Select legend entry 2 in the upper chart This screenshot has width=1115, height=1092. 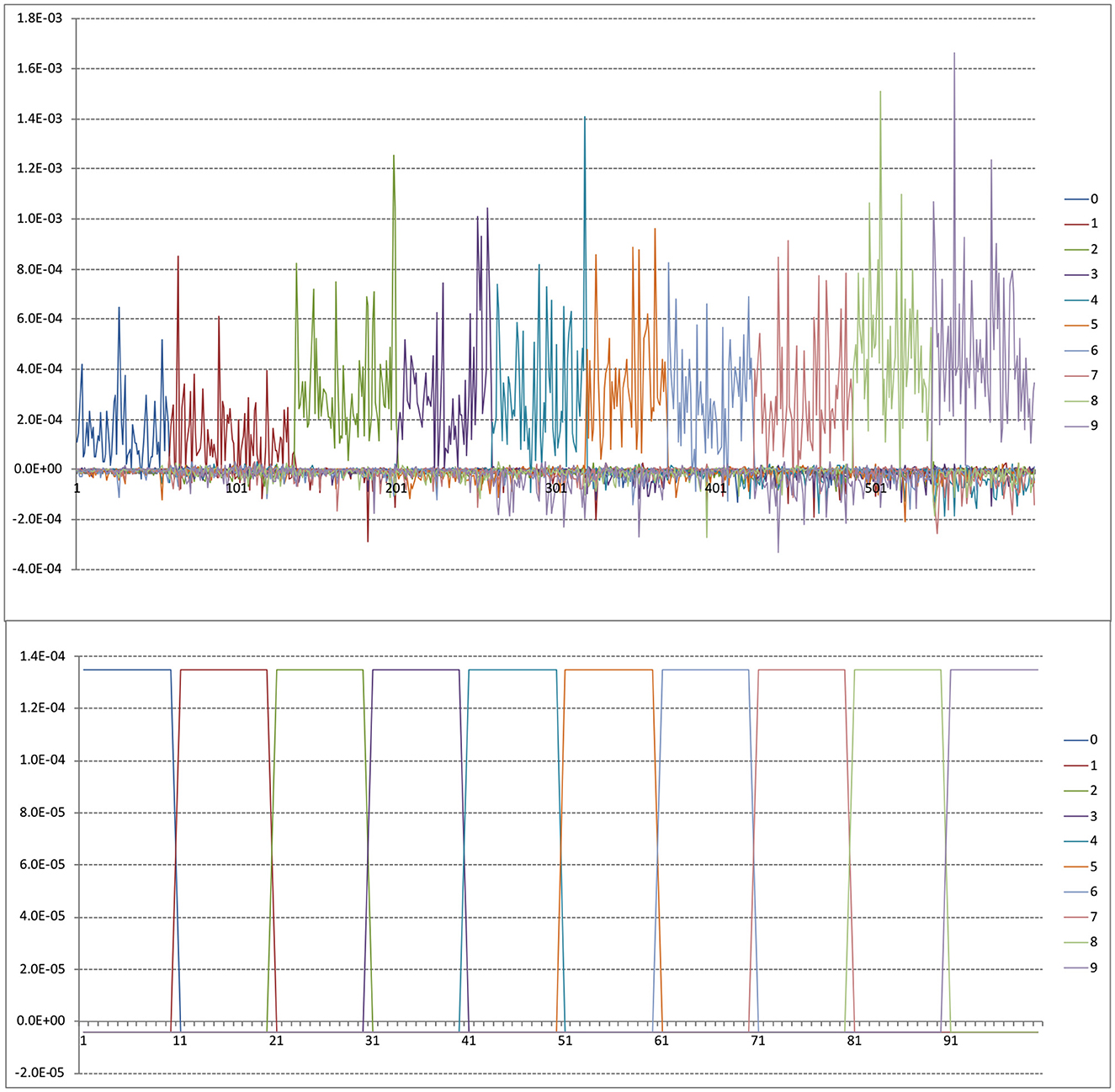tap(1081, 249)
